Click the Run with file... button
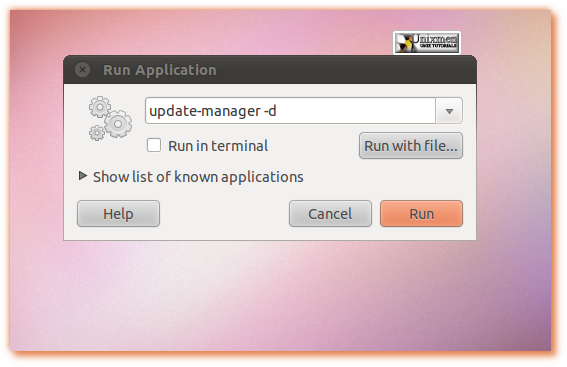 coord(411,146)
